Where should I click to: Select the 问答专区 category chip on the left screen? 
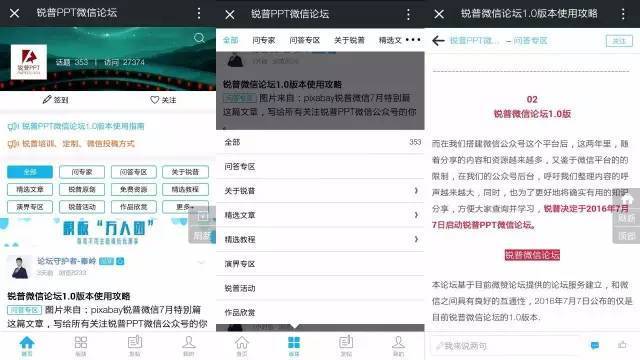tap(133, 172)
